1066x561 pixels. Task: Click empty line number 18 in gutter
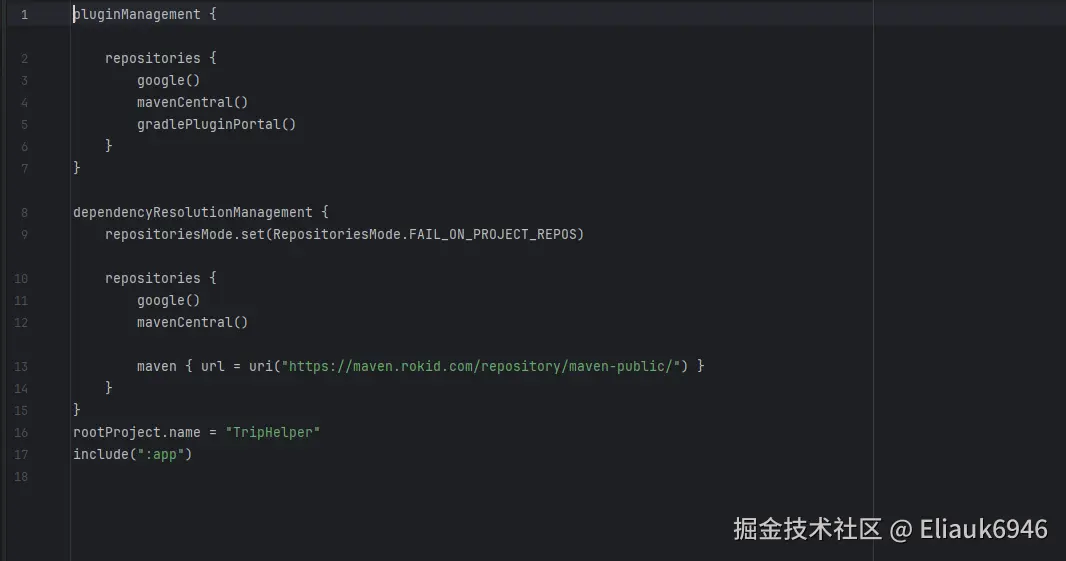click(x=22, y=476)
